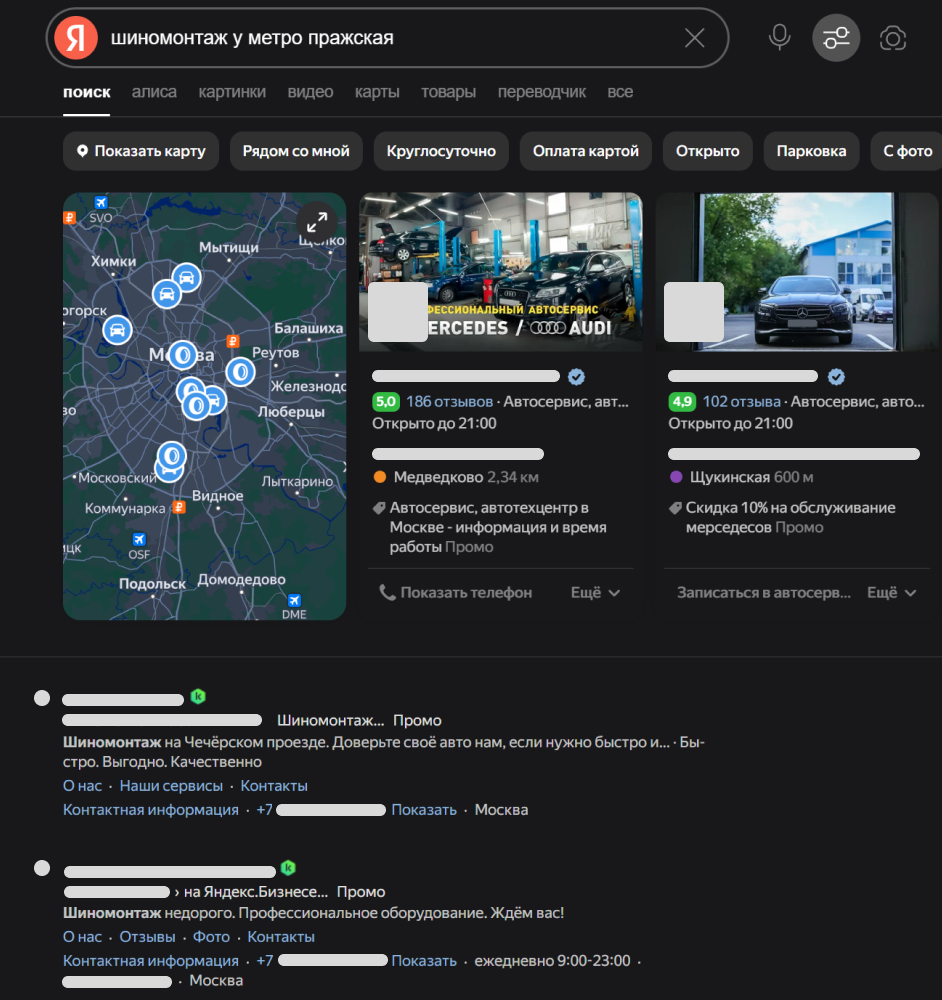Open the все services dropdown
The width and height of the screenshot is (942, 1000).
[x=620, y=91]
